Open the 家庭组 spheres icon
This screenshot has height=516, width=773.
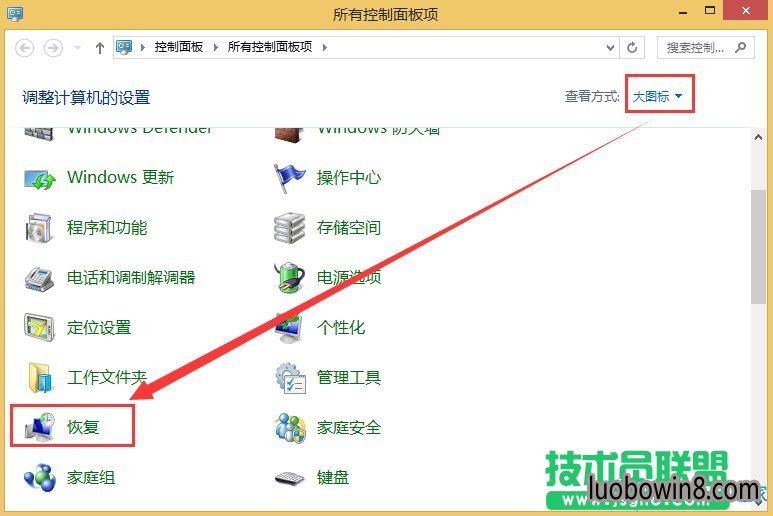pyautogui.click(x=40, y=478)
